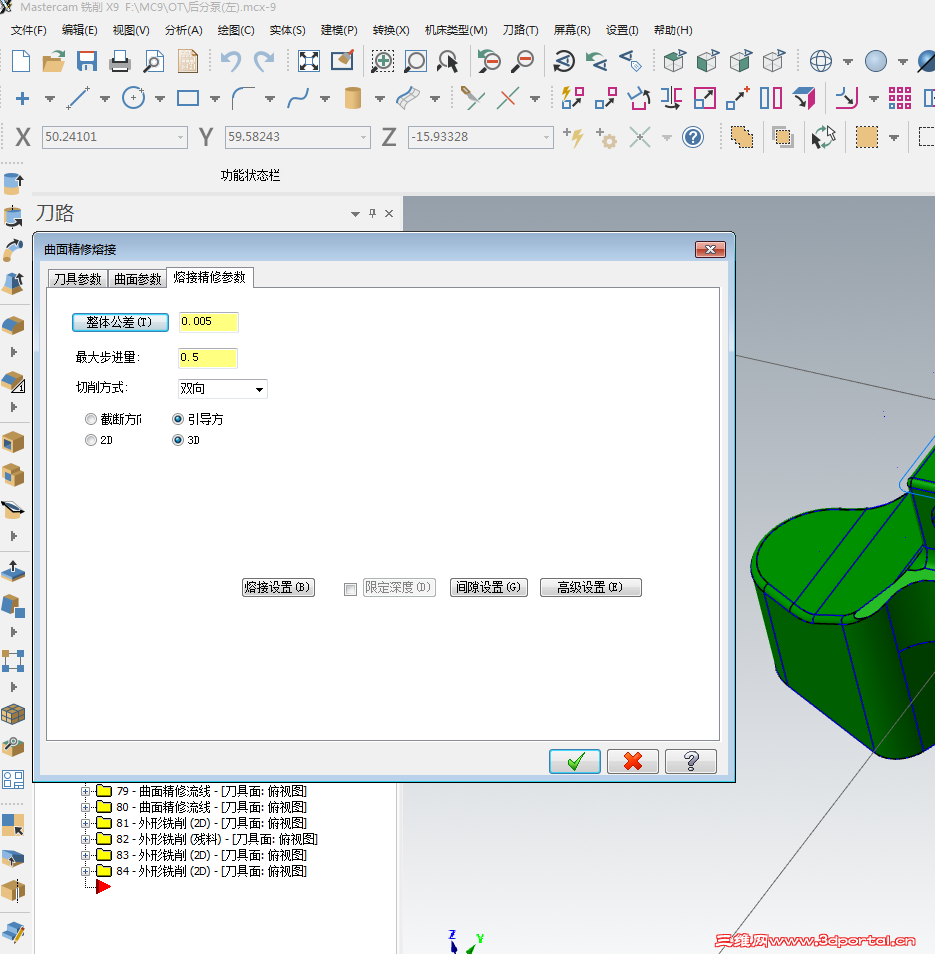Click the Trim/Break scissors icon
The height and width of the screenshot is (954, 935).
(x=473, y=98)
